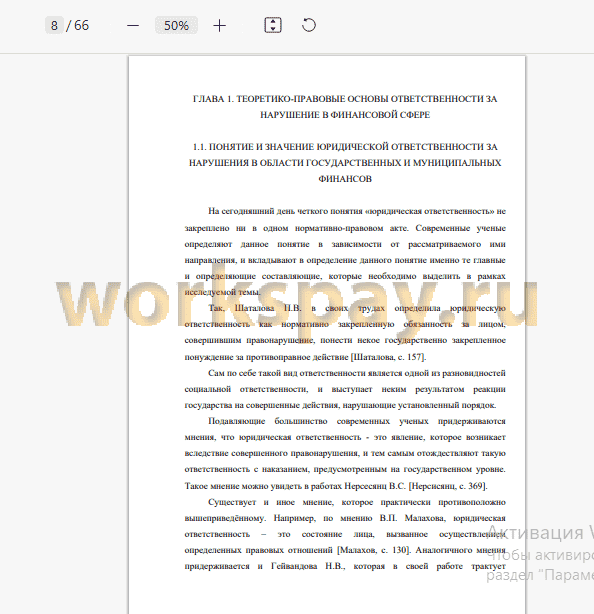594x614 pixels.
Task: Click the section 1.1 ПОНЯТИЕ И ЗНАЧЕНИЕ heading
Action: pyautogui.click(x=345, y=163)
